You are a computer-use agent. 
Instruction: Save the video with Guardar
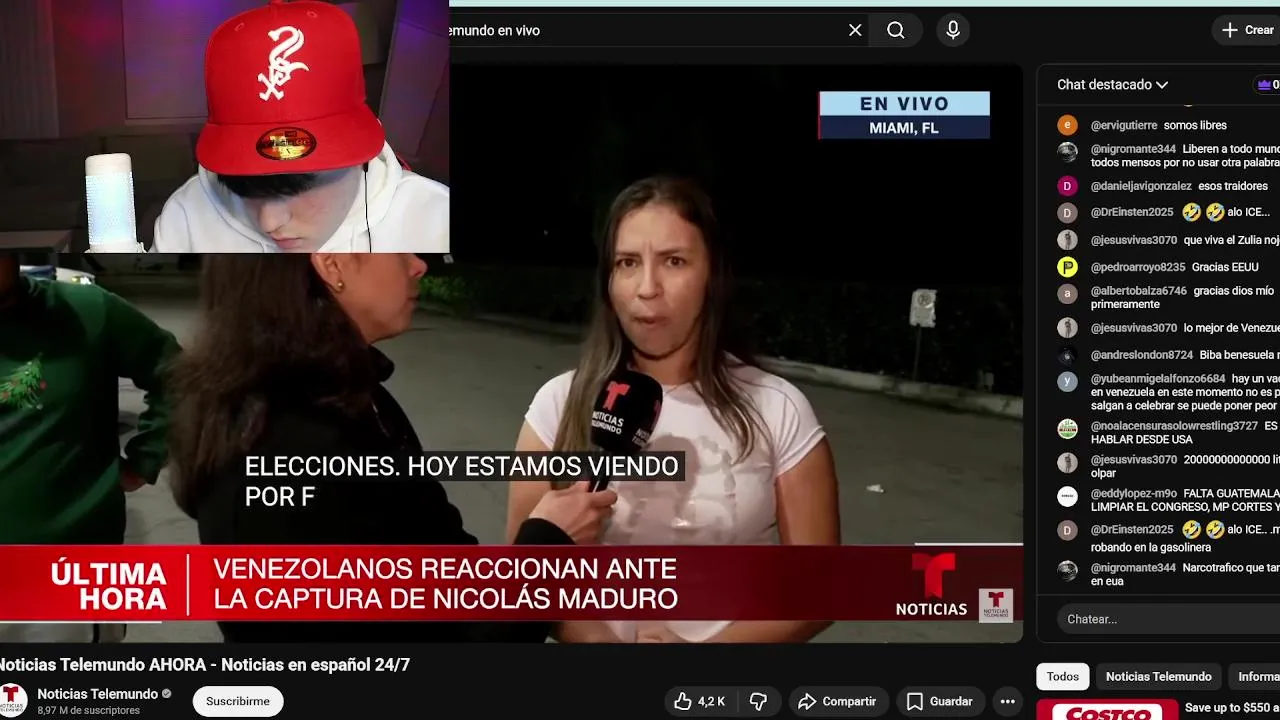pos(939,701)
